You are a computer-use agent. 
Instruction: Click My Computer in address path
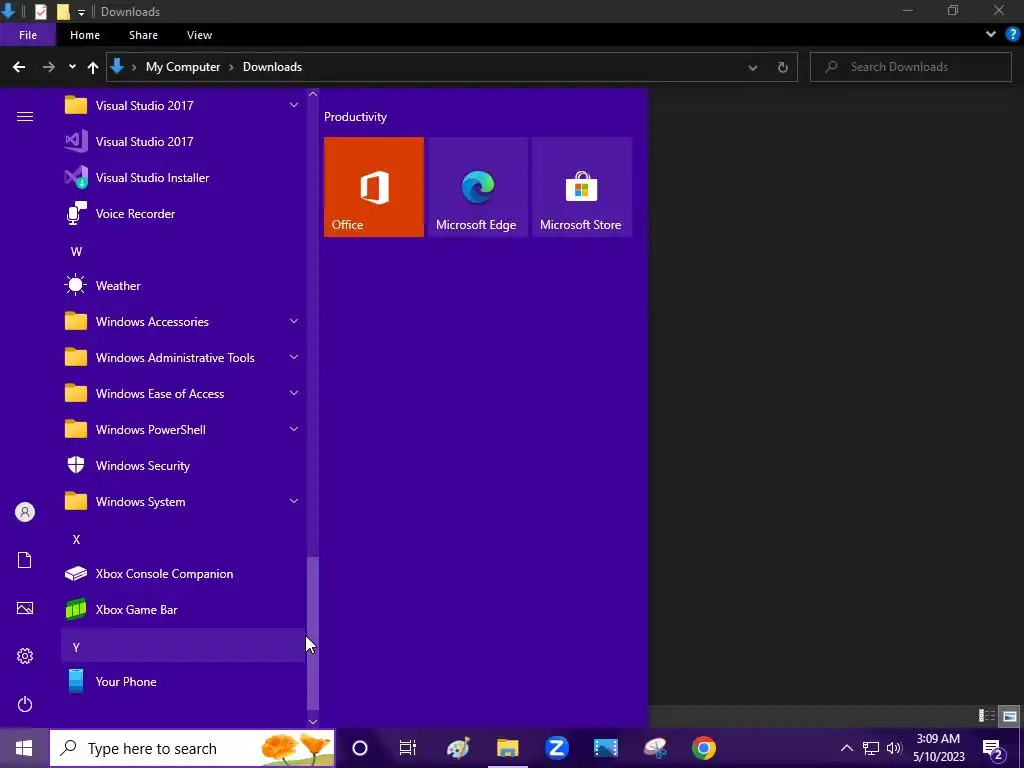[183, 67]
